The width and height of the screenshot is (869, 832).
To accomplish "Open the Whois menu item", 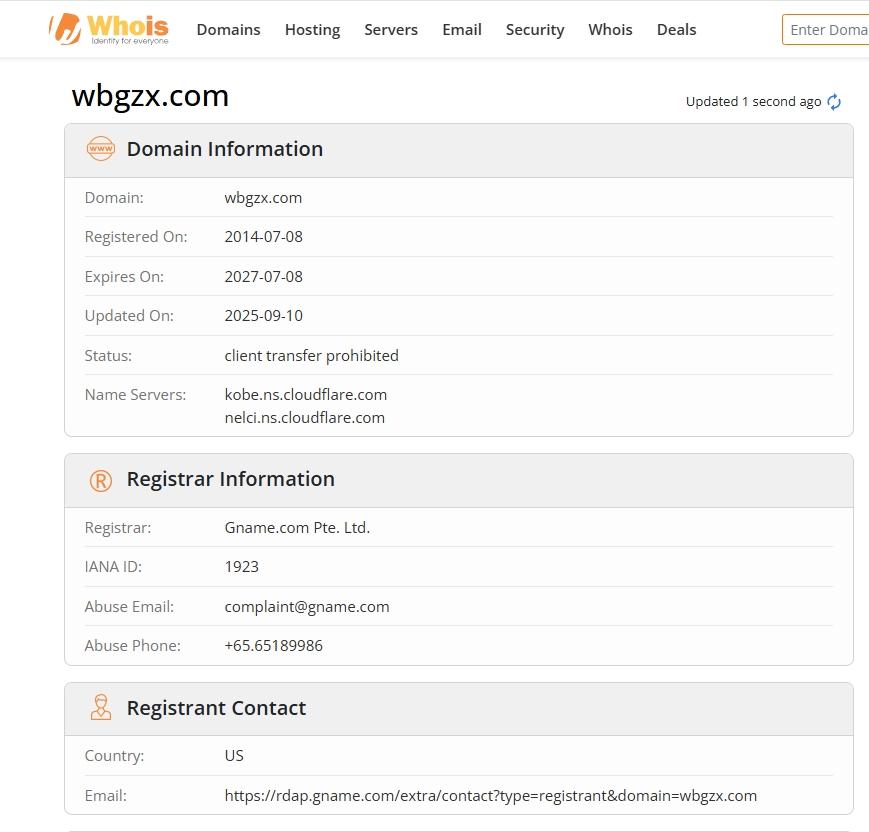I will (610, 29).
